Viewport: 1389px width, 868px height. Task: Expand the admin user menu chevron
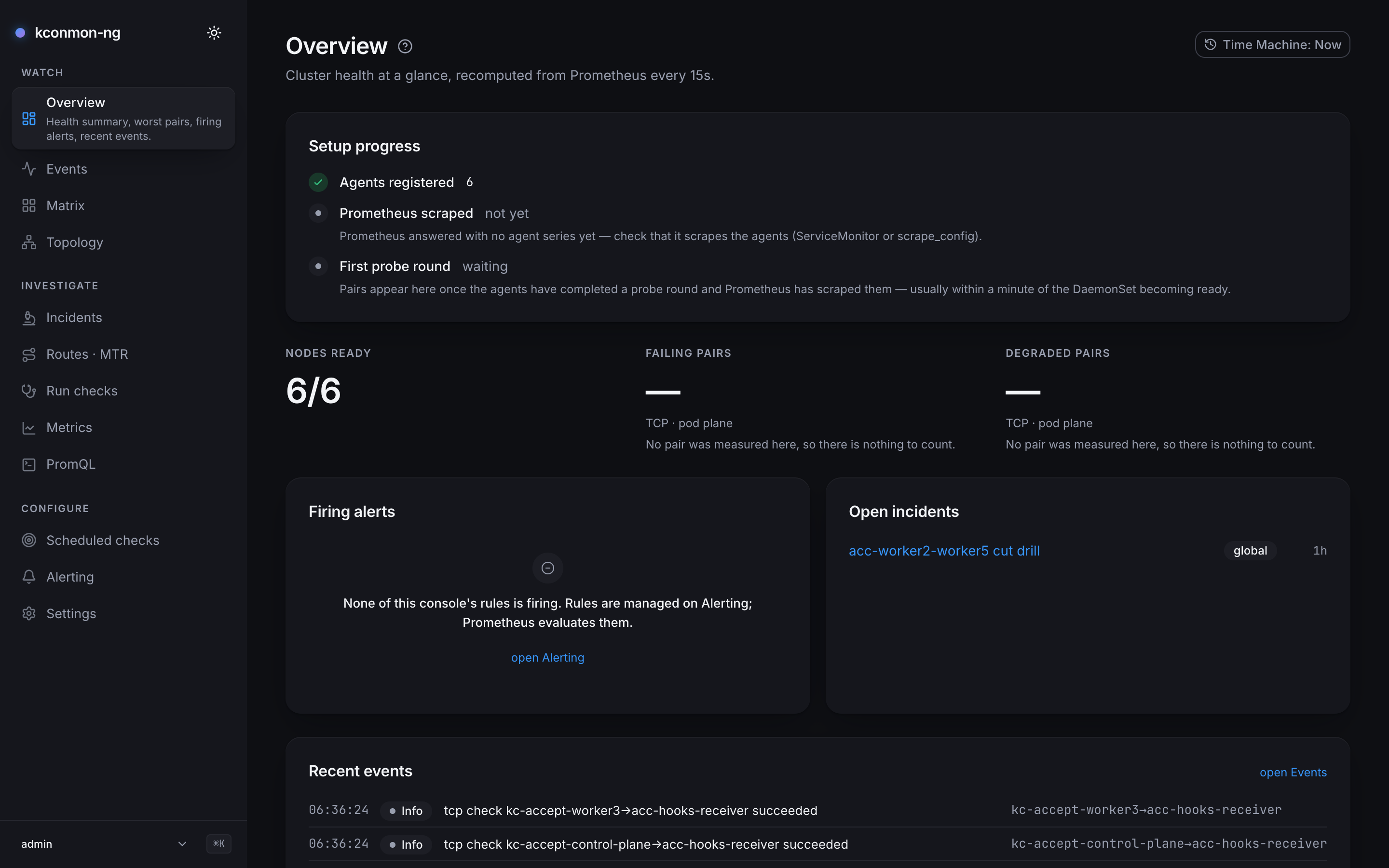(182, 844)
